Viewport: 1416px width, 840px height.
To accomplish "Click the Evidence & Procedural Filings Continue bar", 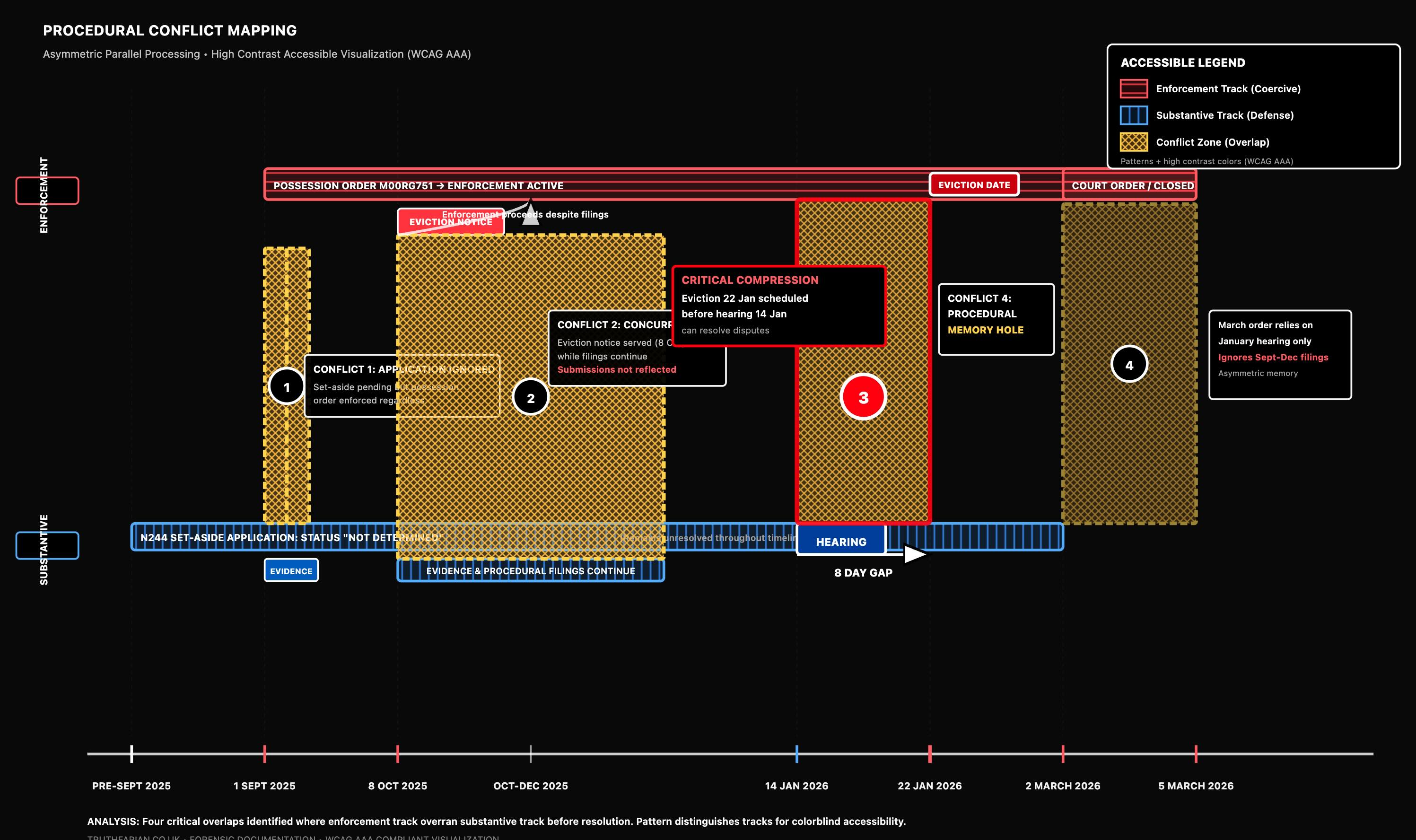I will tap(530, 571).
